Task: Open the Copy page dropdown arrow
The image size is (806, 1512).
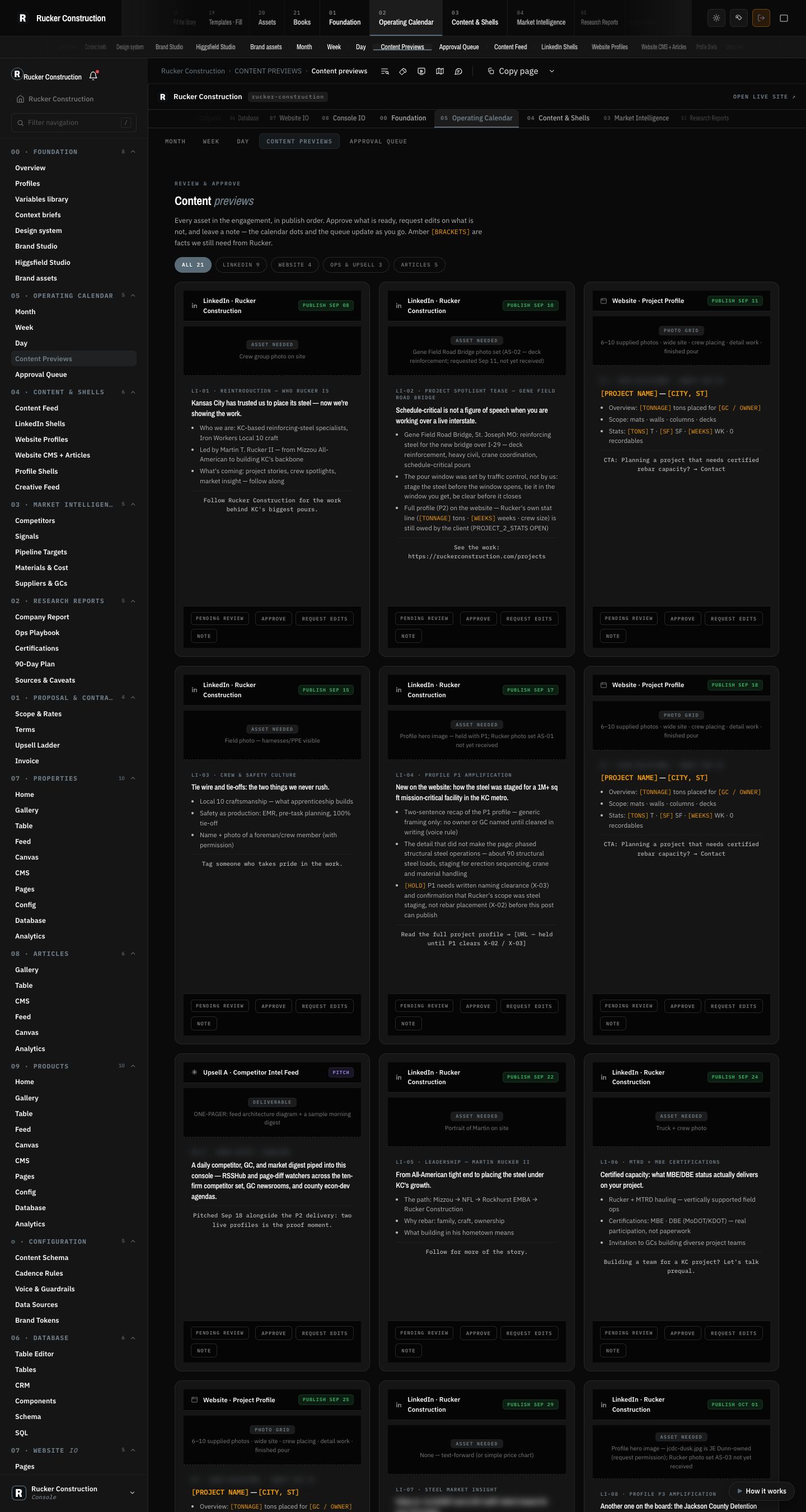Action: 551,71
